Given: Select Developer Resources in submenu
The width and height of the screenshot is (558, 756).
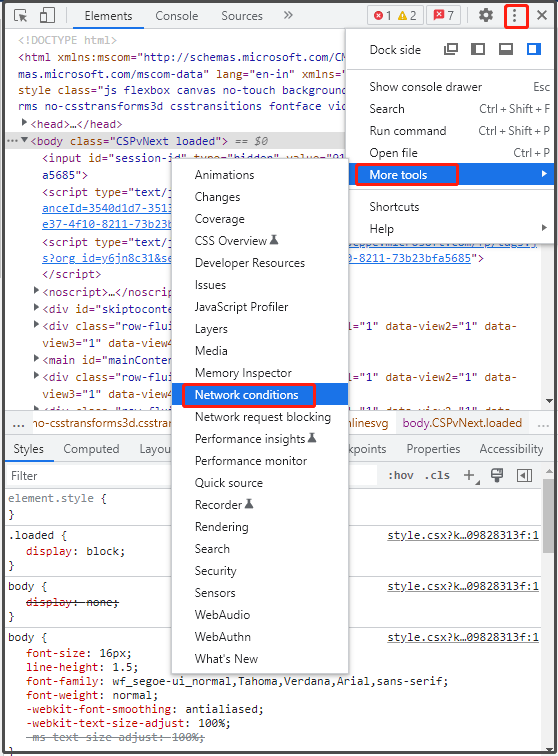Looking at the screenshot, I should pos(260,263).
